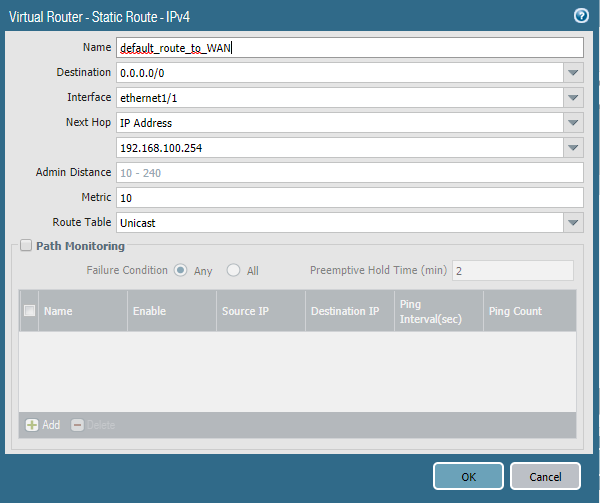Viewport: 600px width, 503px height.
Task: Enable the Path Monitoring checkbox
Action: [x=26, y=245]
